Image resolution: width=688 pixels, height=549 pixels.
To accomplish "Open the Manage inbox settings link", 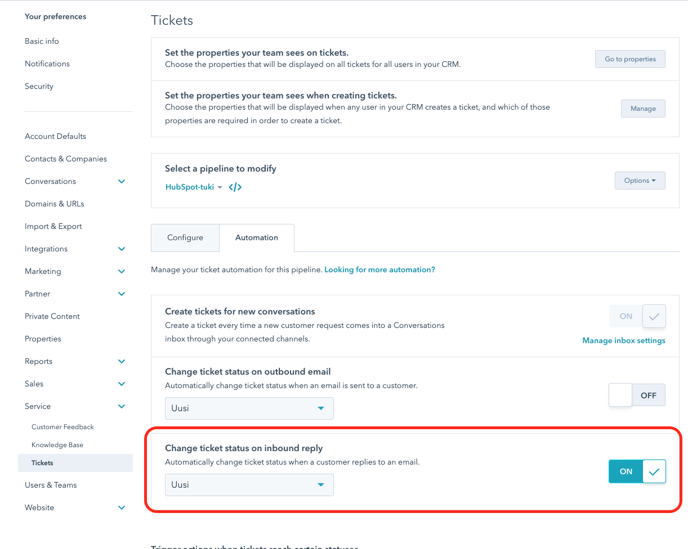I will tap(624, 341).
